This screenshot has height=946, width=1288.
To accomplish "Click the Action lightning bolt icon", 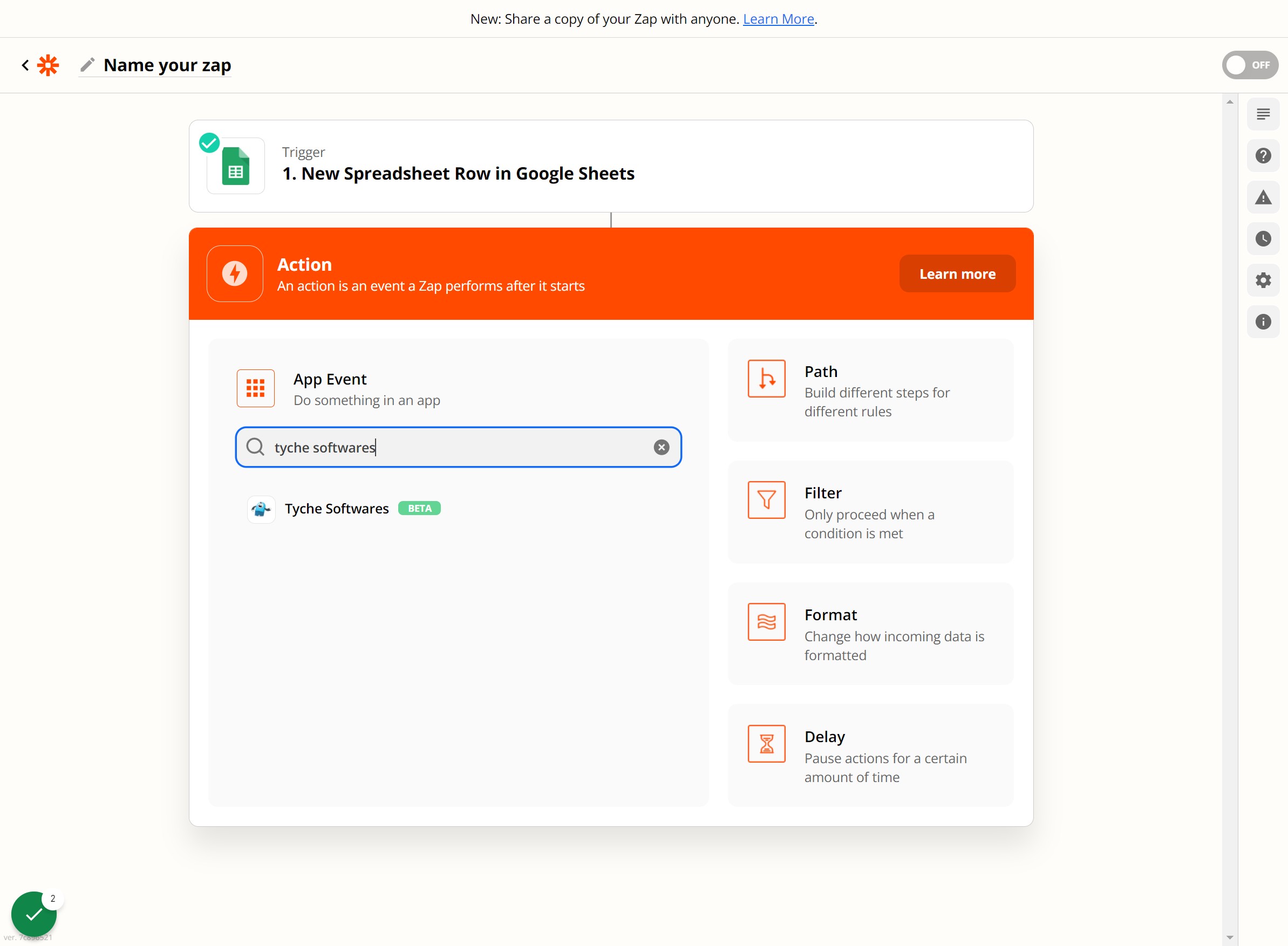I will [235, 274].
